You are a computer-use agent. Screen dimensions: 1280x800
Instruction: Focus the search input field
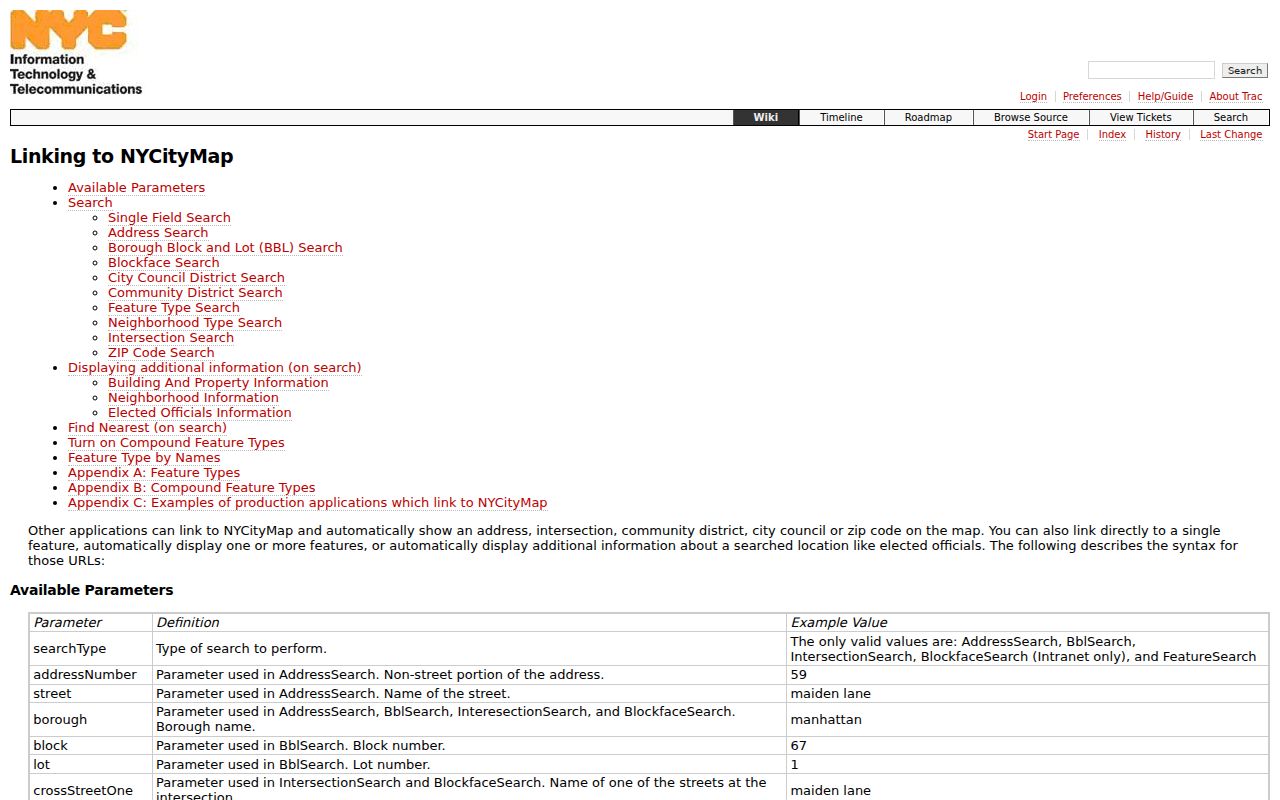pos(1151,70)
